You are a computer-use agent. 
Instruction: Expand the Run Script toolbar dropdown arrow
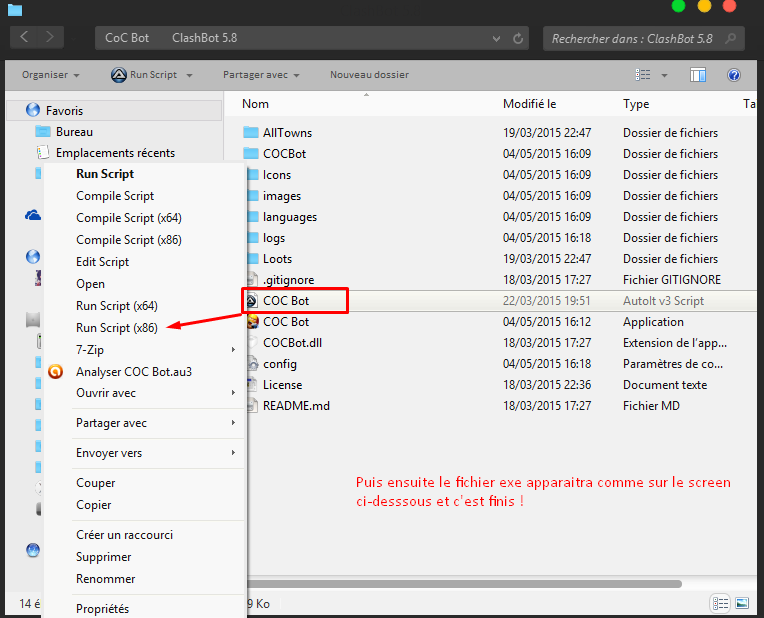[x=190, y=75]
